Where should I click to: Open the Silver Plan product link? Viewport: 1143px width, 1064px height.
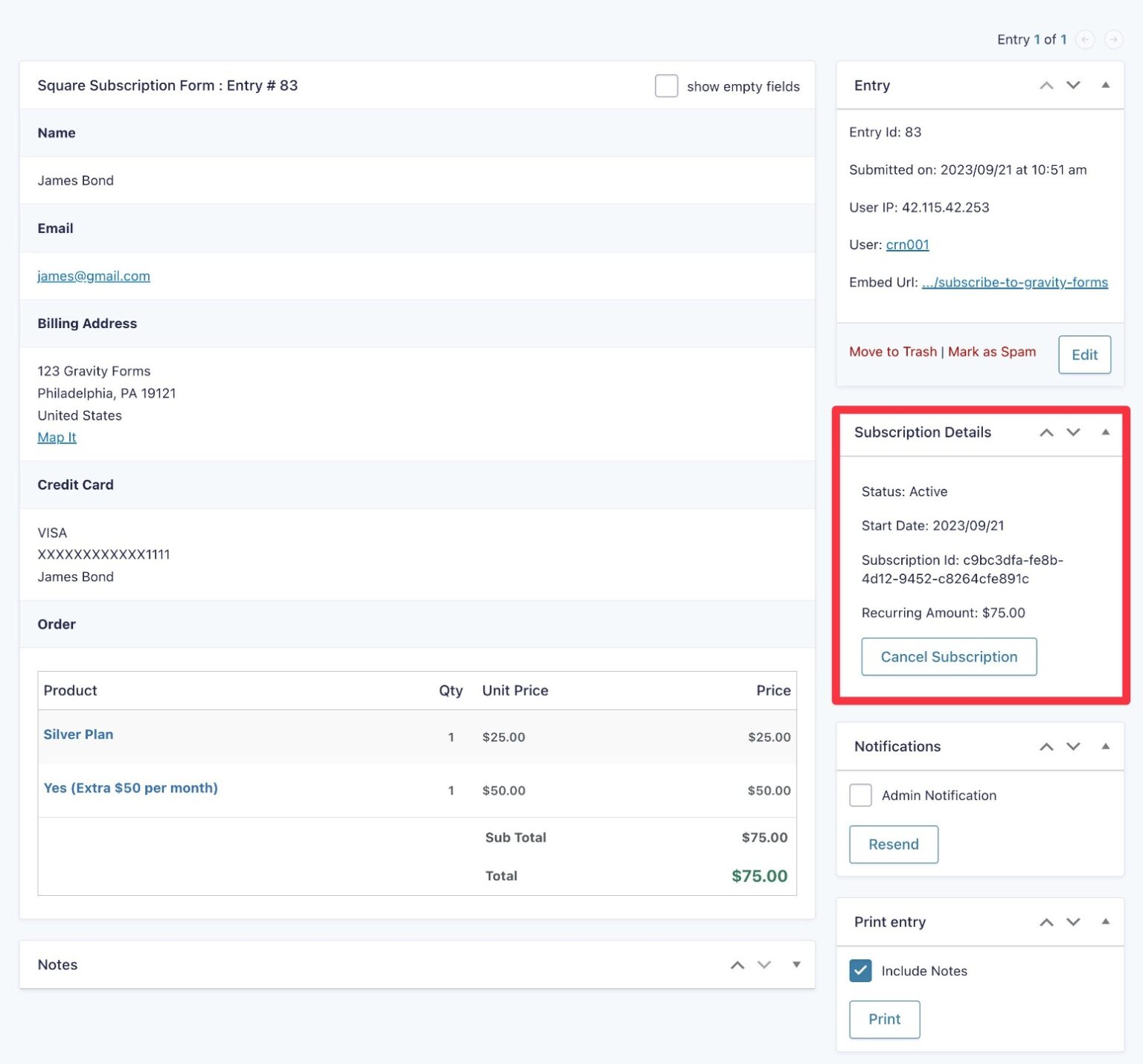pyautogui.click(x=78, y=734)
